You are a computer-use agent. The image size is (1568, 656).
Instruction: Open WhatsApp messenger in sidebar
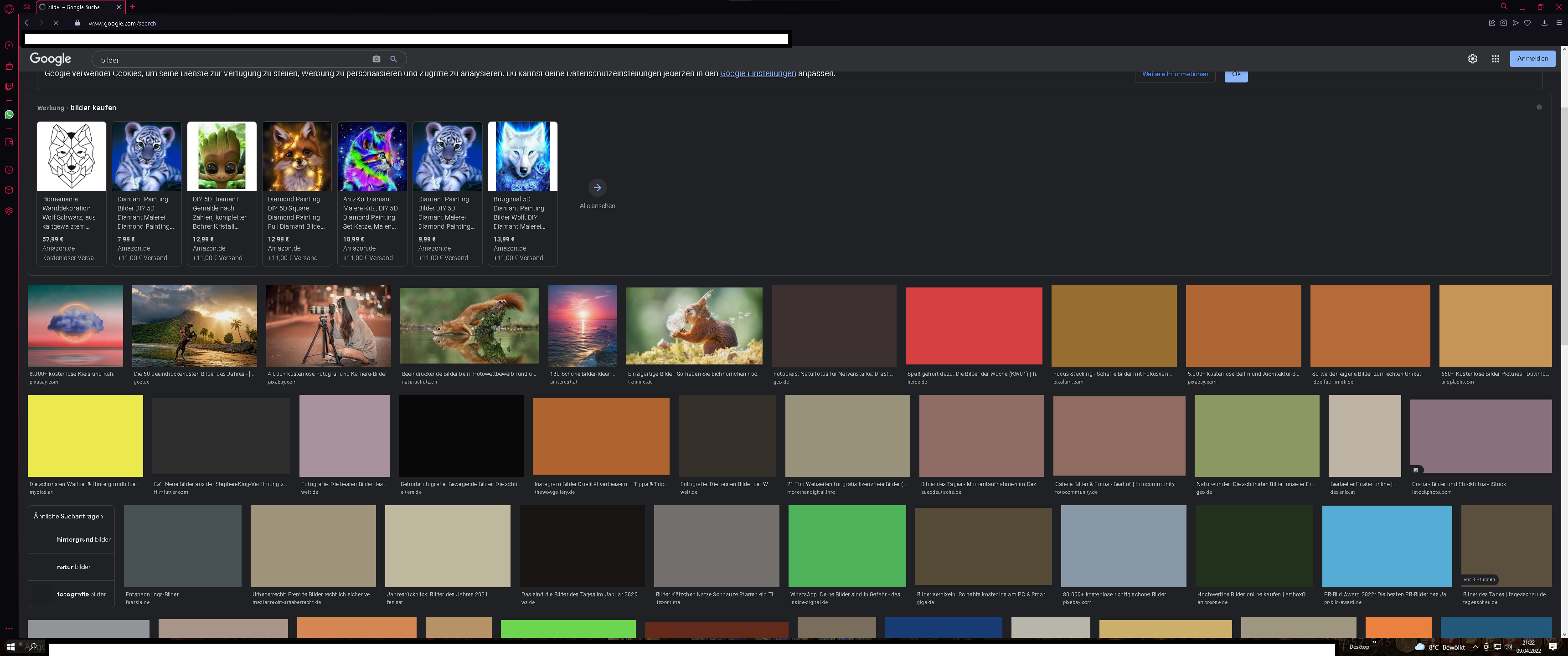pos(9,114)
